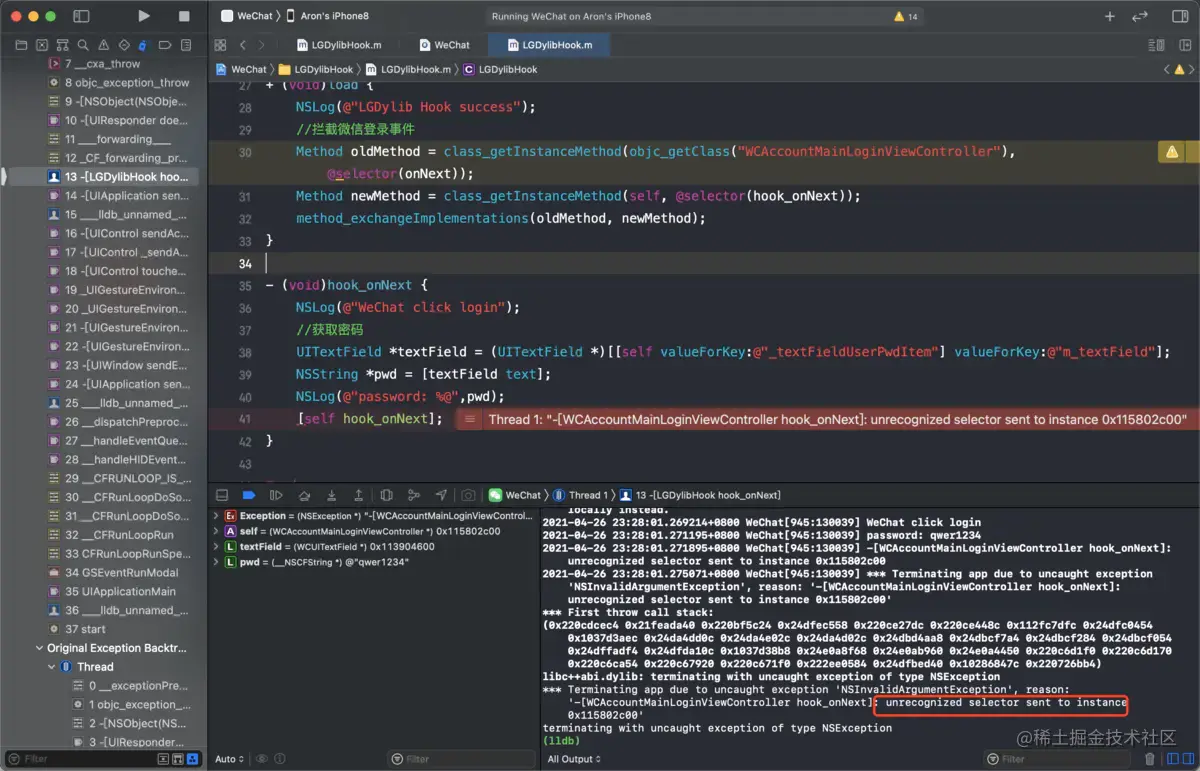
Task: Click the console Filter field
Action: tap(1057, 759)
